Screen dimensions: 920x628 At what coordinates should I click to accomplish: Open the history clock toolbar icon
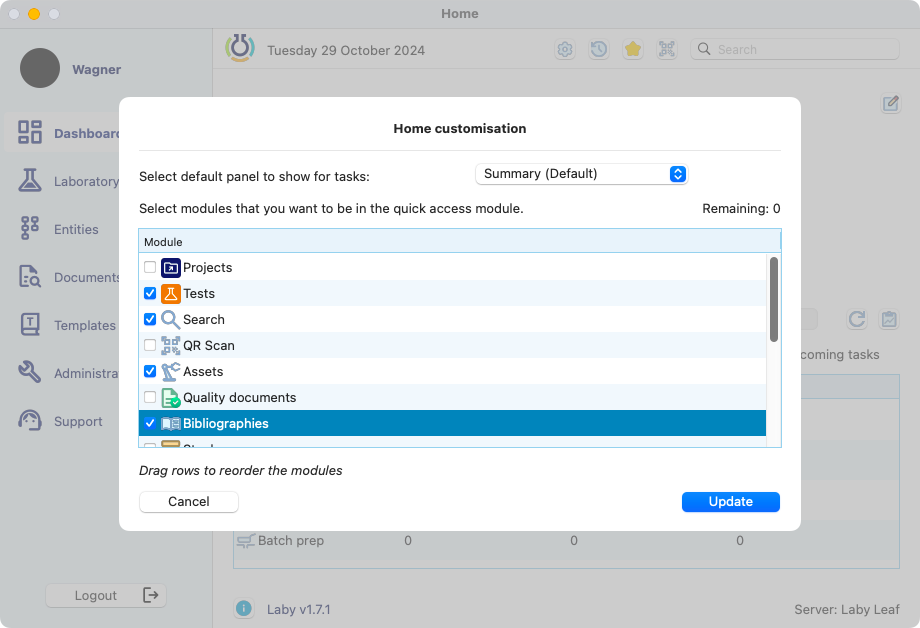point(598,49)
